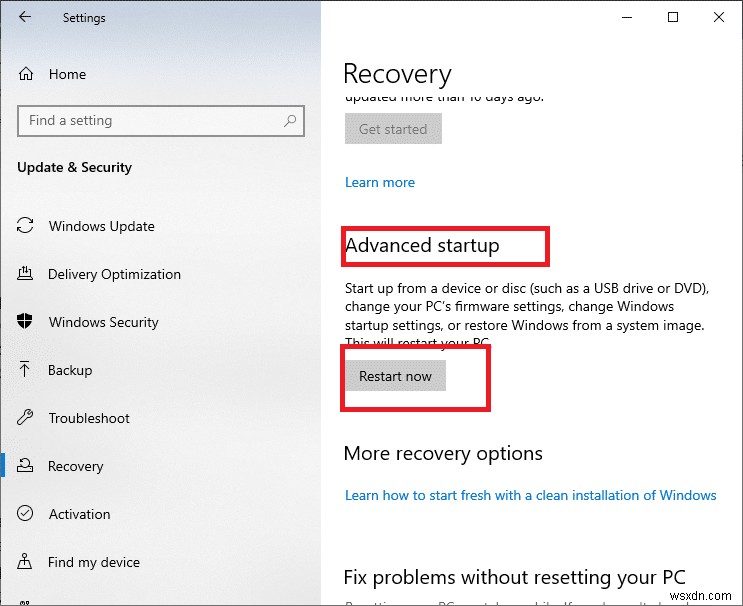Open the Learn more link

click(x=380, y=182)
